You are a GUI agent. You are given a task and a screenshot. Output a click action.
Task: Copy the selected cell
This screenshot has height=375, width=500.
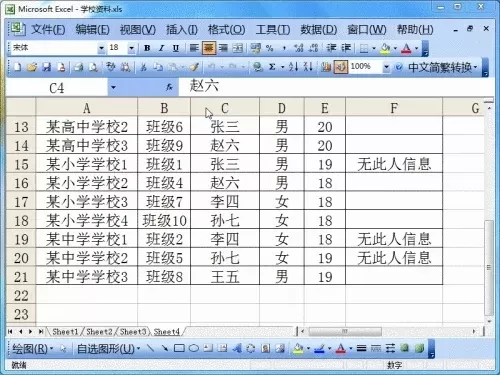click(x=158, y=67)
